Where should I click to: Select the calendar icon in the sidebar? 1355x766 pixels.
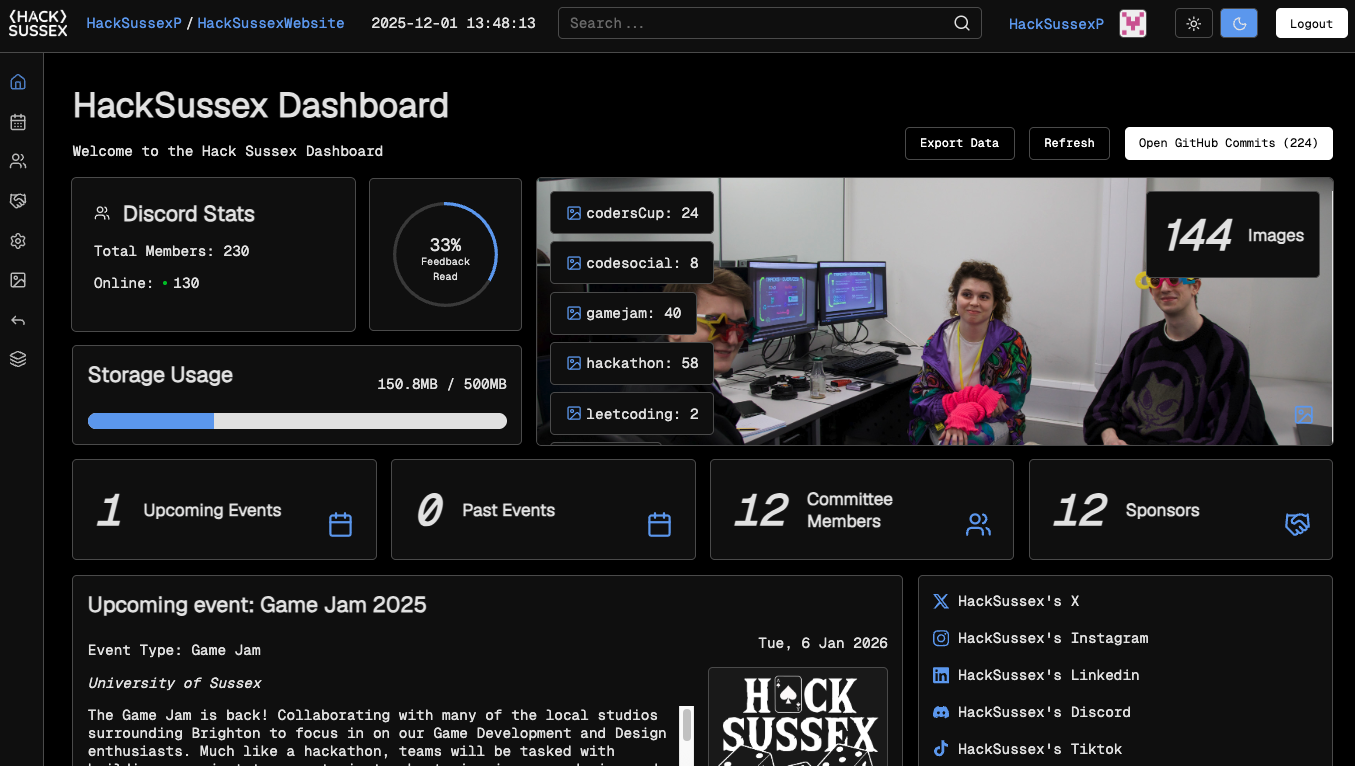(17, 121)
